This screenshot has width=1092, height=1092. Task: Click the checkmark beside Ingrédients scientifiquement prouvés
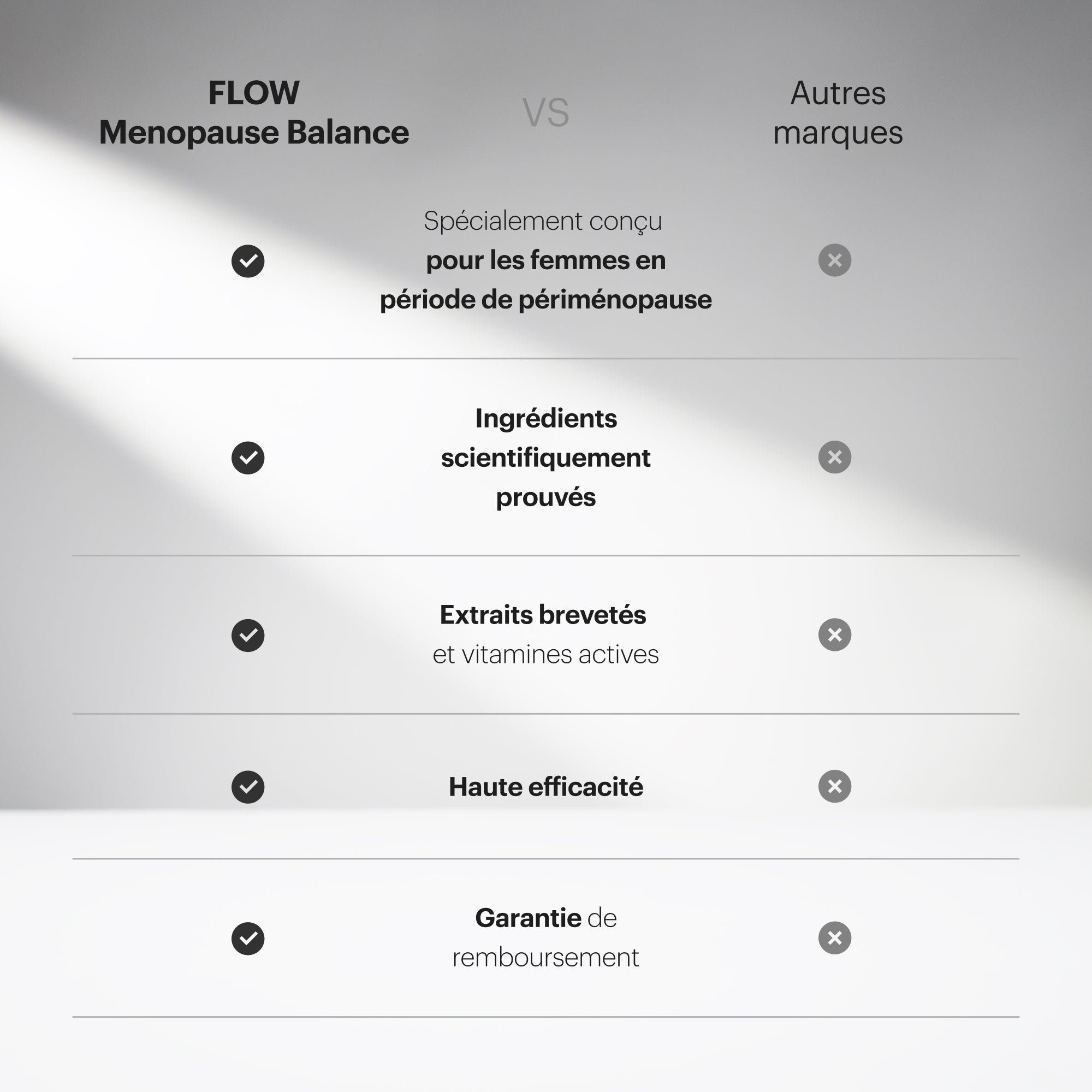[x=247, y=458]
